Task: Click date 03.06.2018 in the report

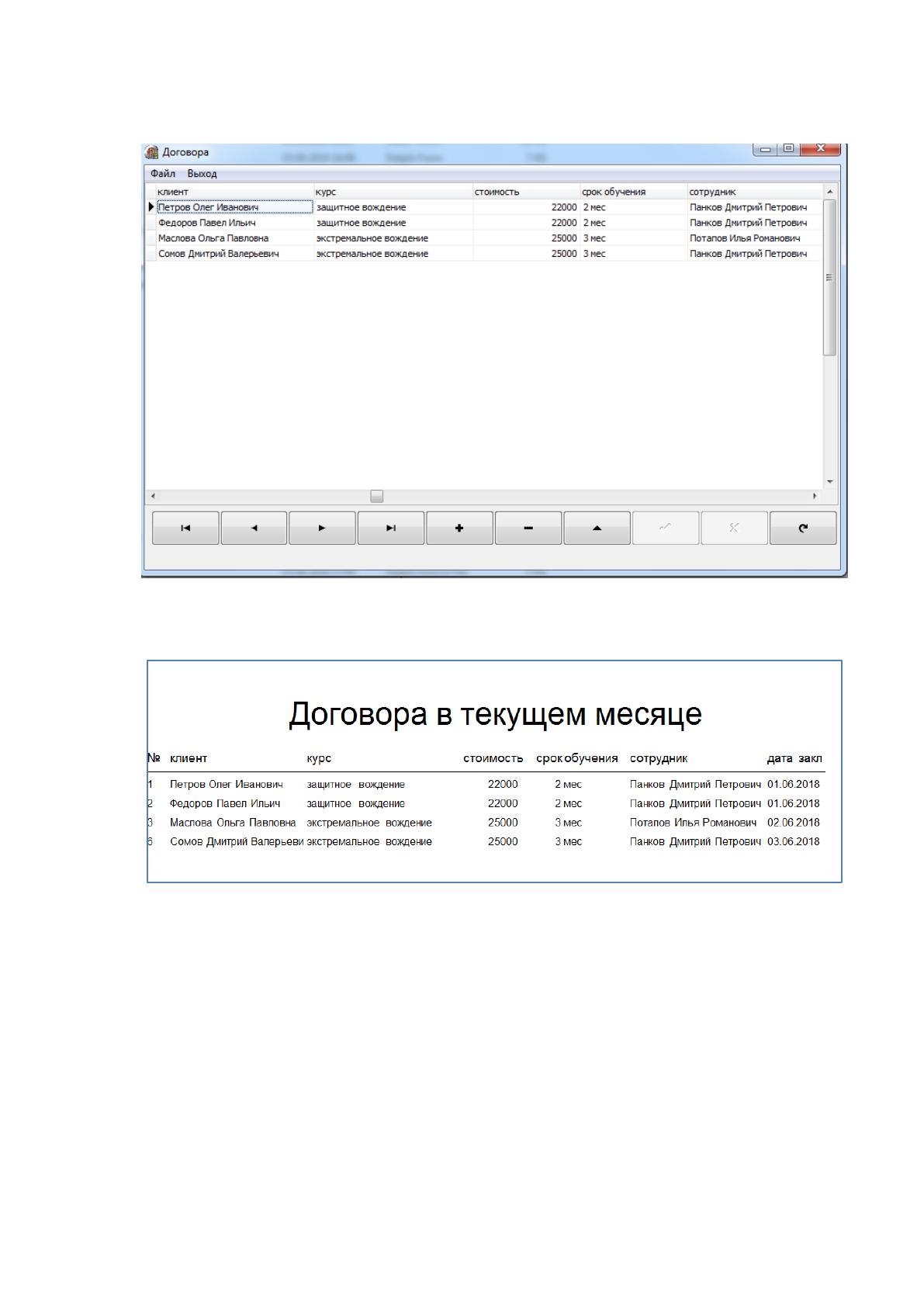Action: [x=793, y=842]
